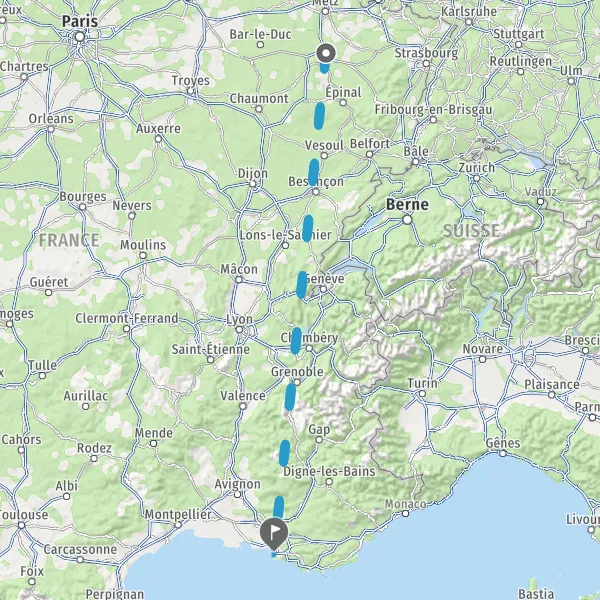Click the destination flag marker
Viewport: 600px width, 600px height.
(274, 533)
